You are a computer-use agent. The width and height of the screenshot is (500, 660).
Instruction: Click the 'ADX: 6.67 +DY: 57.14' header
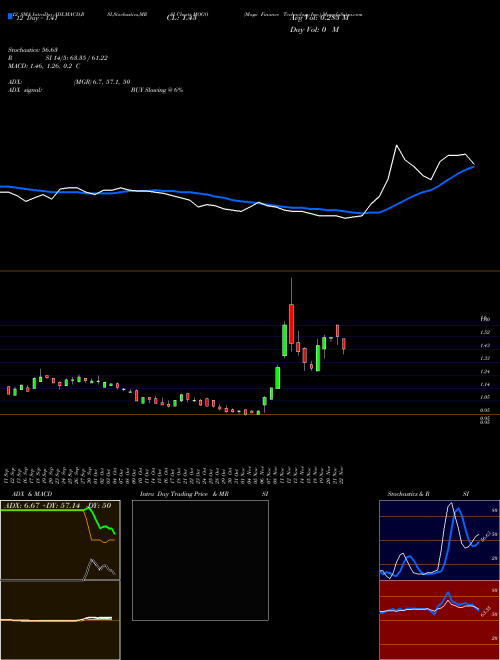(41, 506)
